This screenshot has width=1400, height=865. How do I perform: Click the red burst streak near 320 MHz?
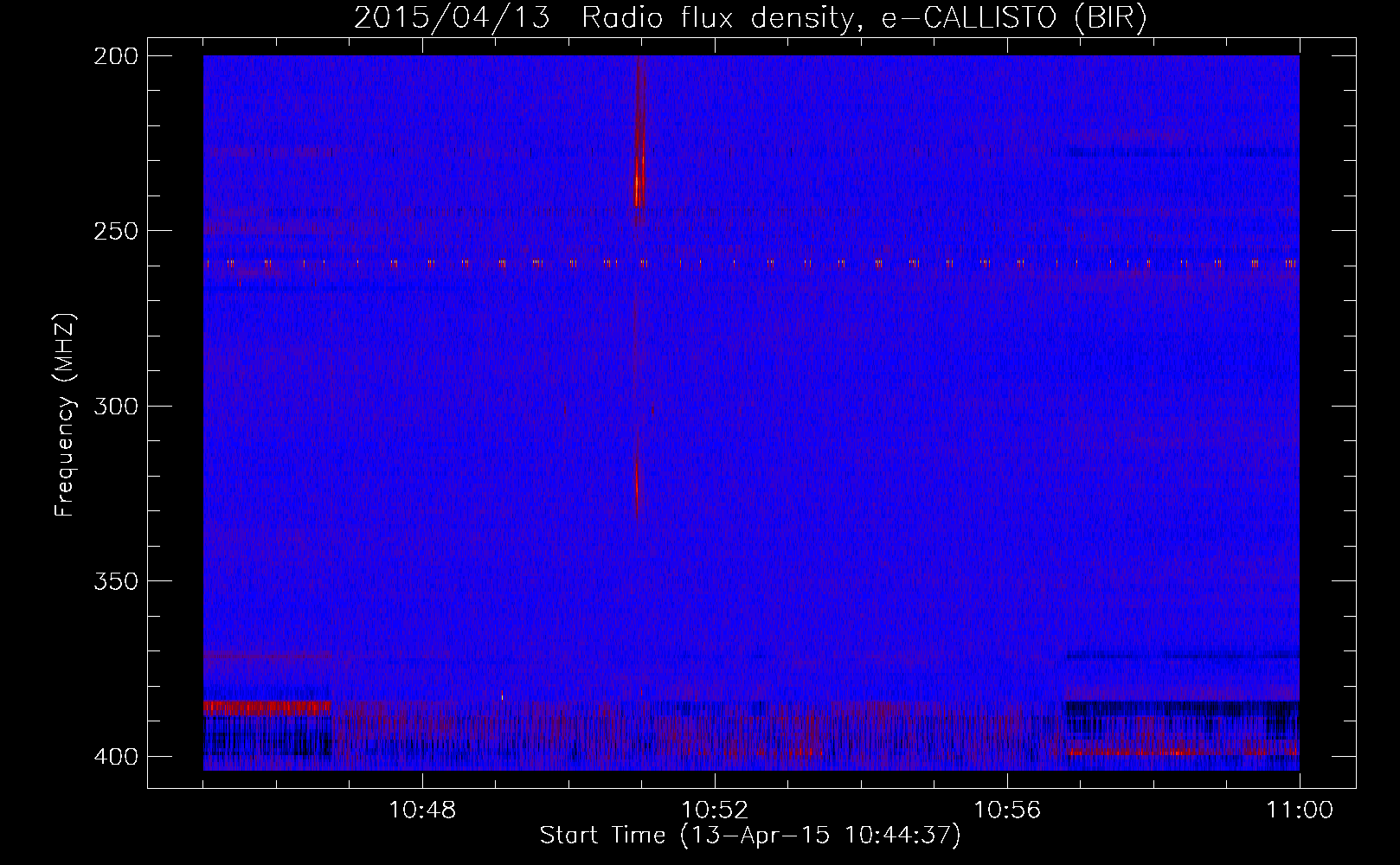click(x=637, y=489)
